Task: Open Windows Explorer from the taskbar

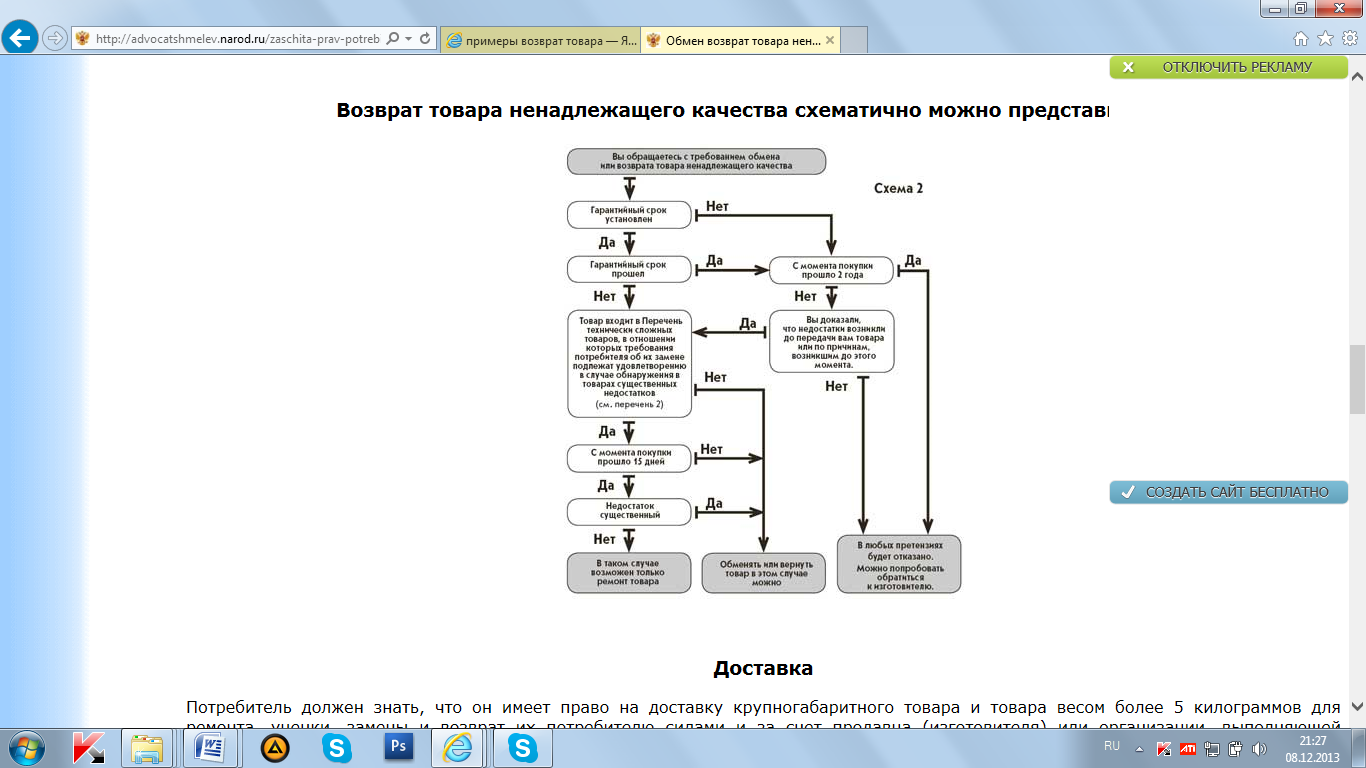Action: click(x=148, y=747)
